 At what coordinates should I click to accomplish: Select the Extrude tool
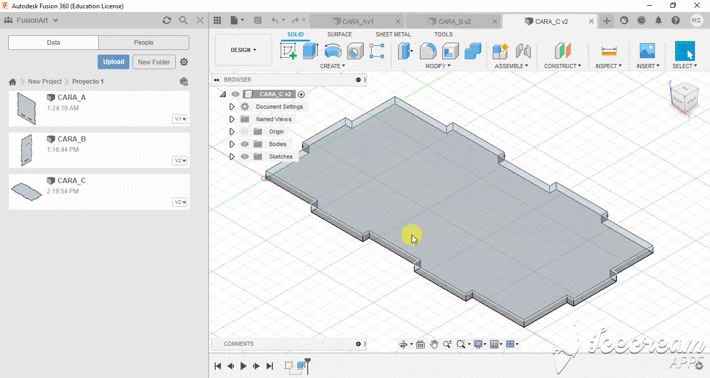(x=310, y=51)
